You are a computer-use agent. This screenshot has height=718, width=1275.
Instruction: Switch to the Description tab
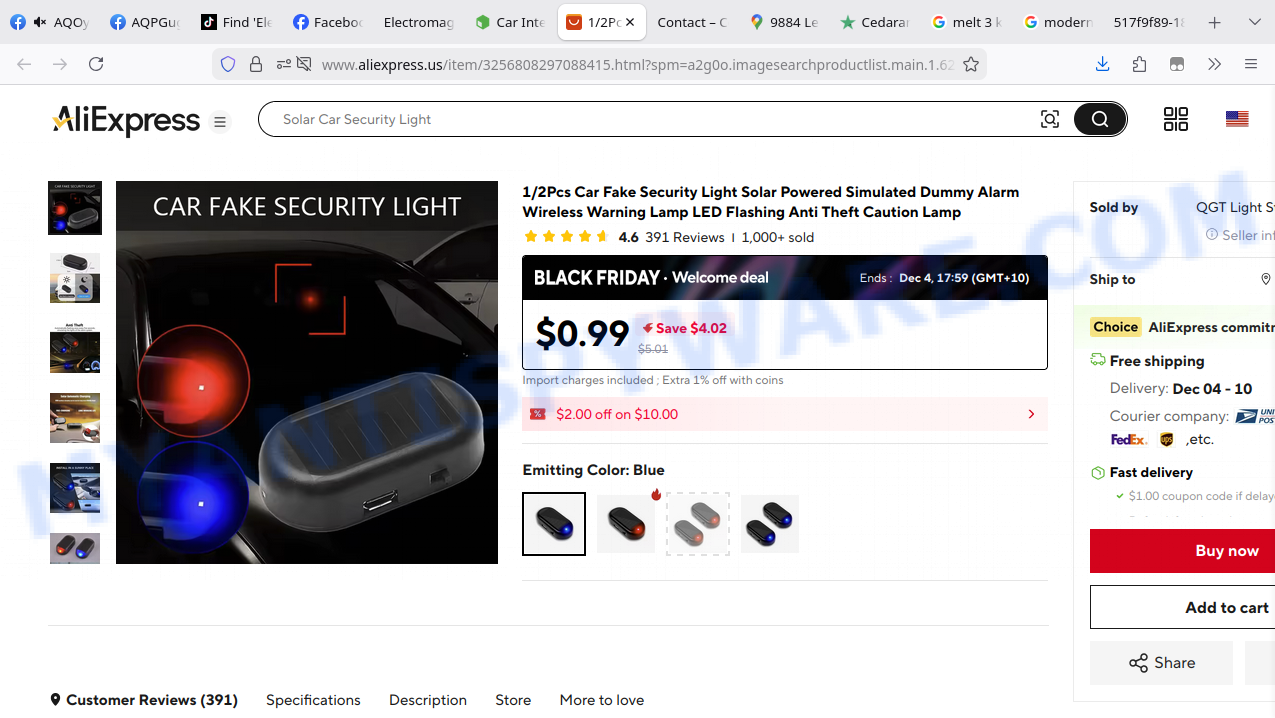428,700
